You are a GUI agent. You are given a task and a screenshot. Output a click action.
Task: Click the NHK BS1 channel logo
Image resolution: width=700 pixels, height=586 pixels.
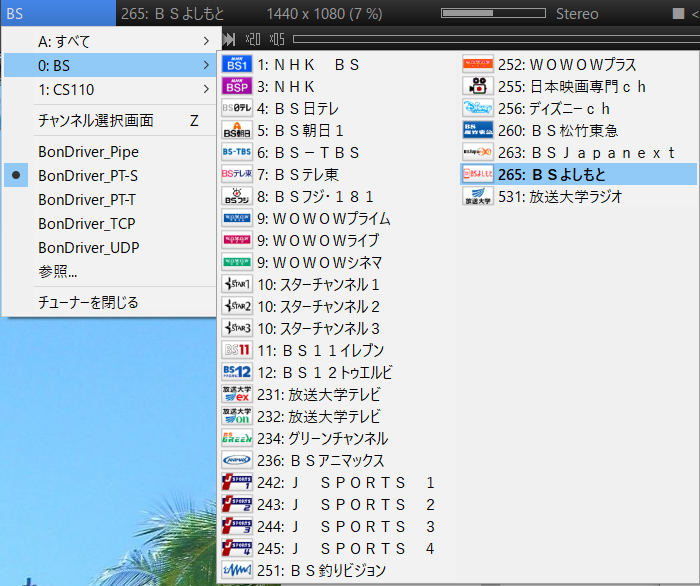tap(237, 64)
